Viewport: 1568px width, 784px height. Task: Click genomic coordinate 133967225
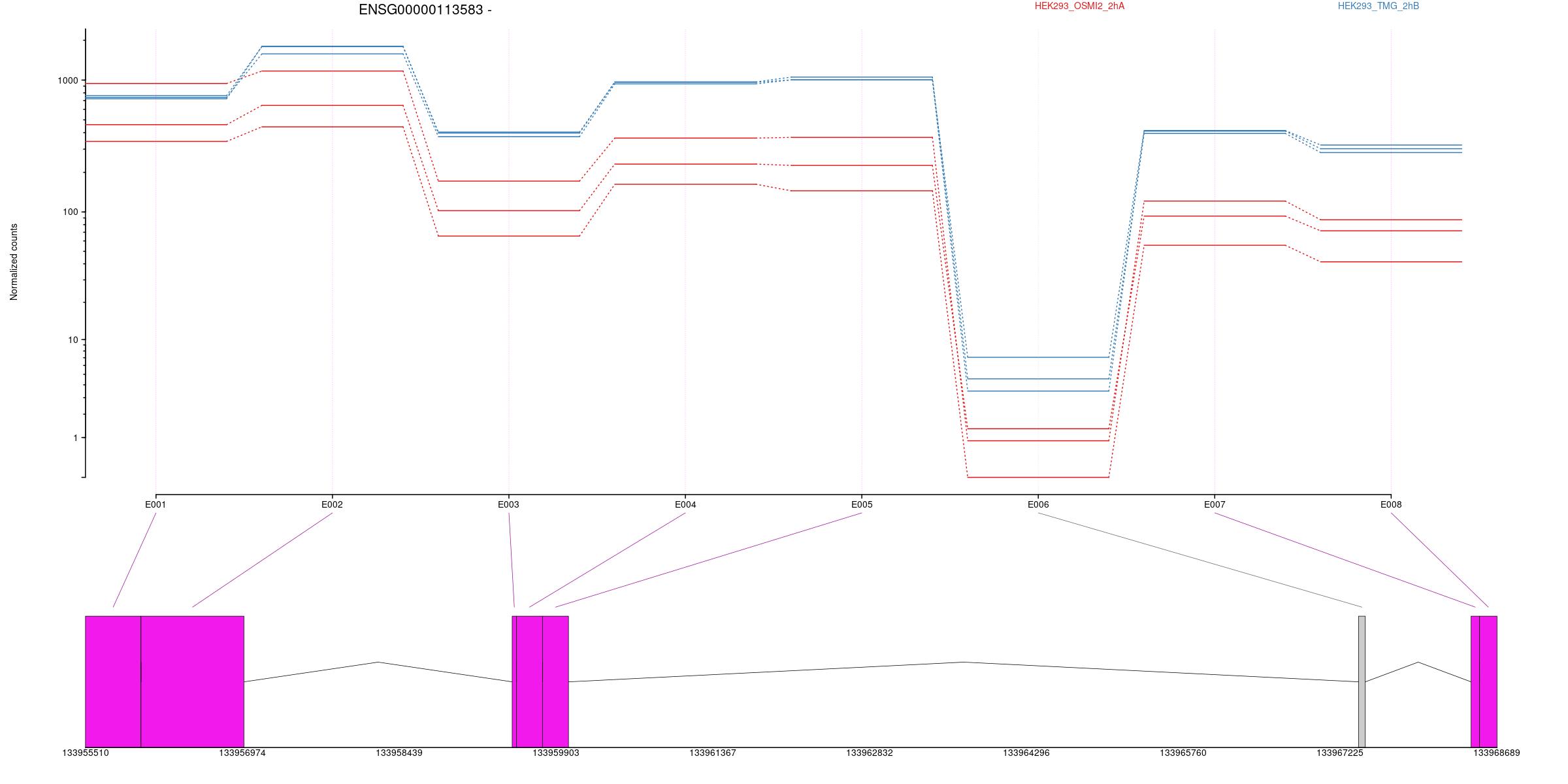[x=1340, y=753]
